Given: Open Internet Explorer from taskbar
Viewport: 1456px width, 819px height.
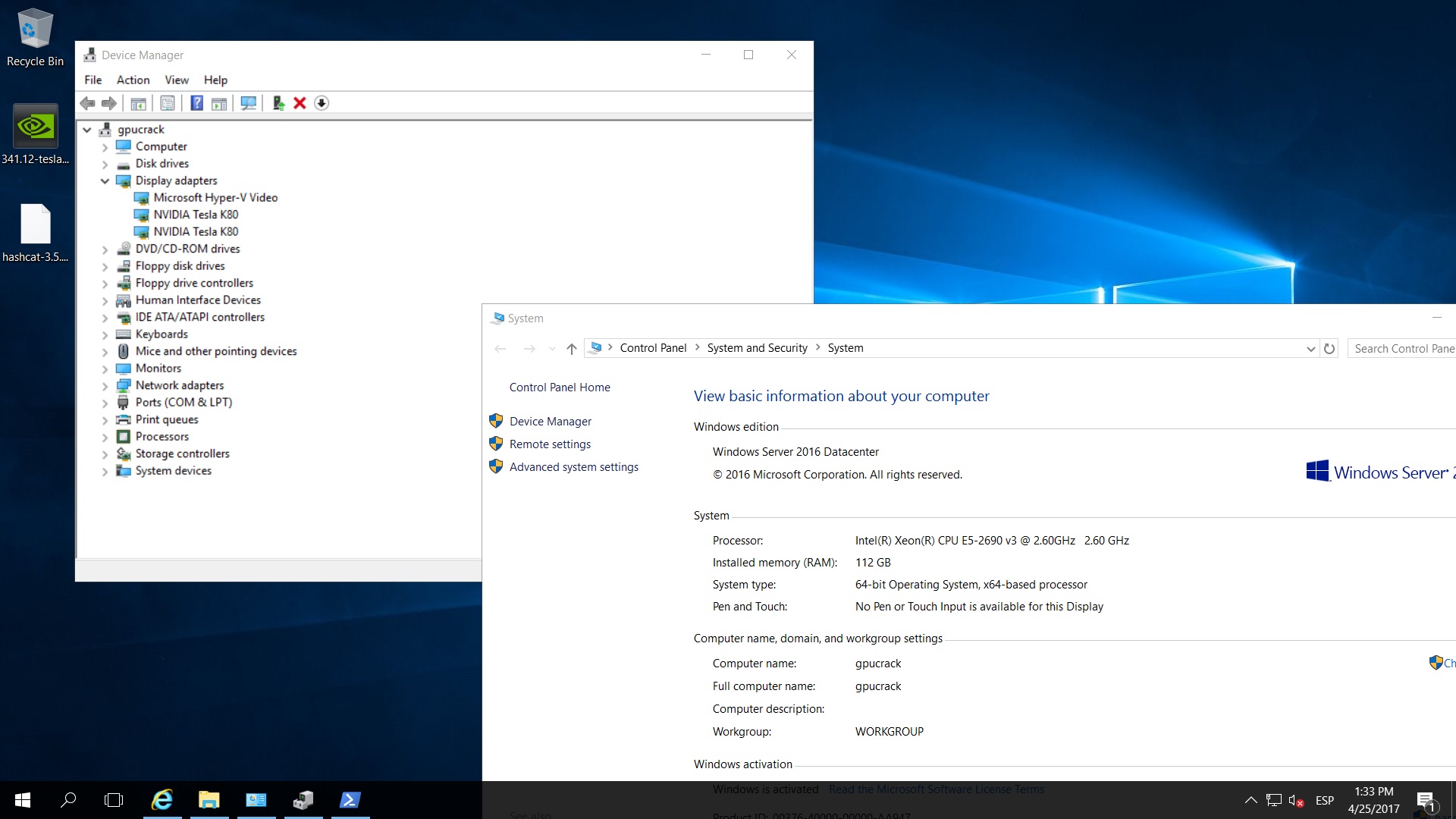Looking at the screenshot, I should click(x=162, y=799).
